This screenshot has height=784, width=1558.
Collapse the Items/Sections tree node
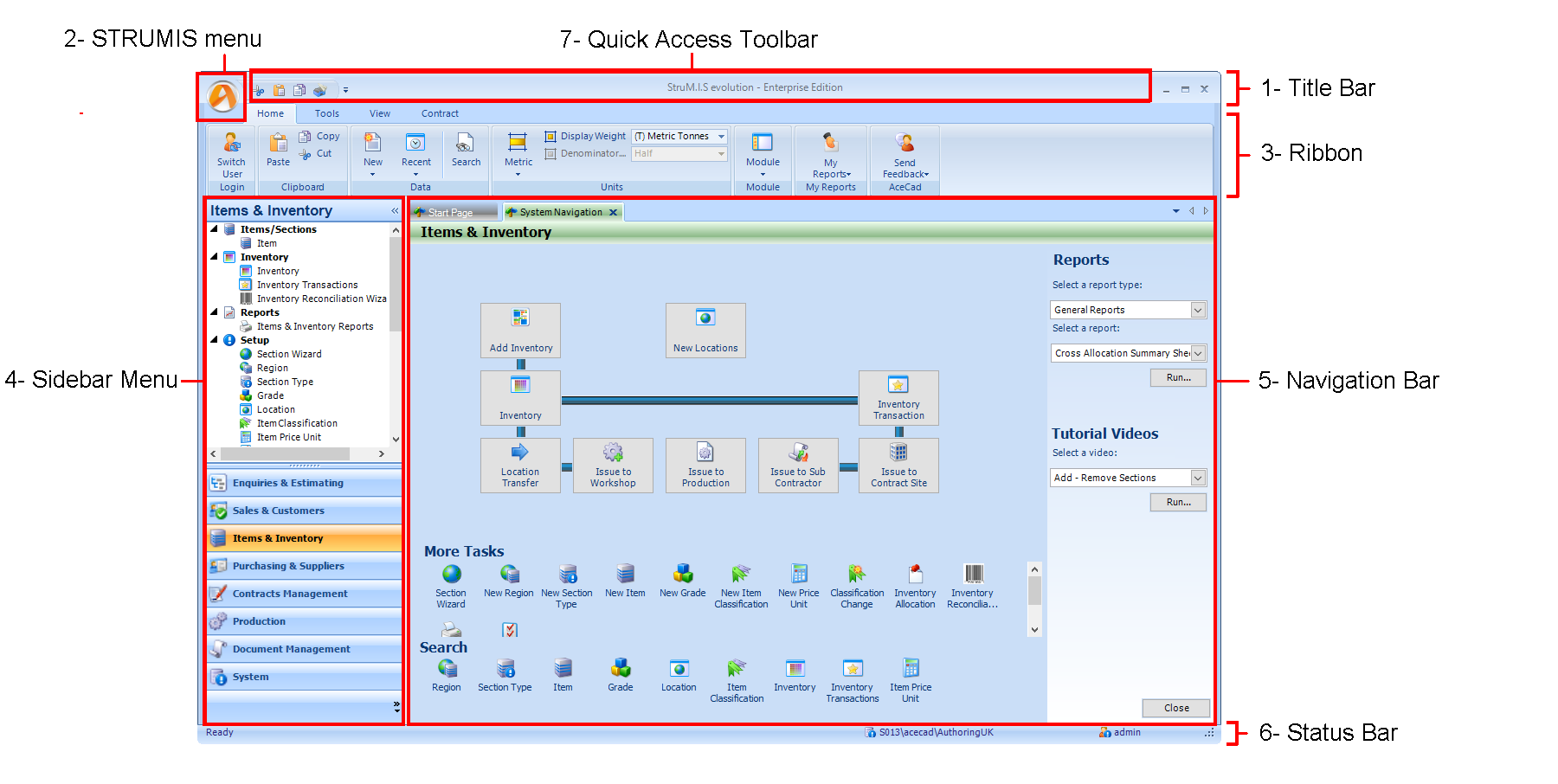[215, 229]
